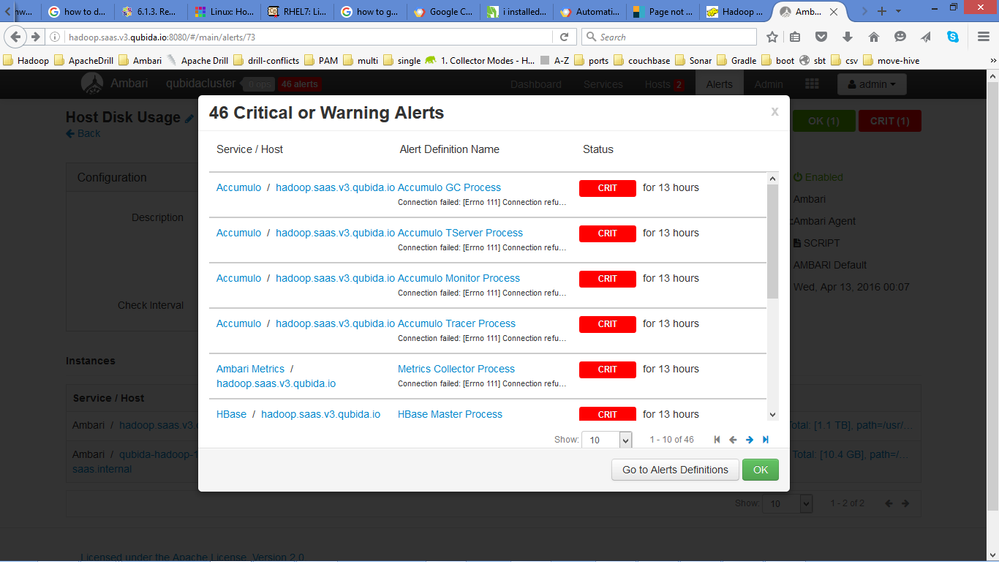Viewport: 999px width, 562px height.
Task: Click the browser forward navigation arrow
Action: coord(36,37)
